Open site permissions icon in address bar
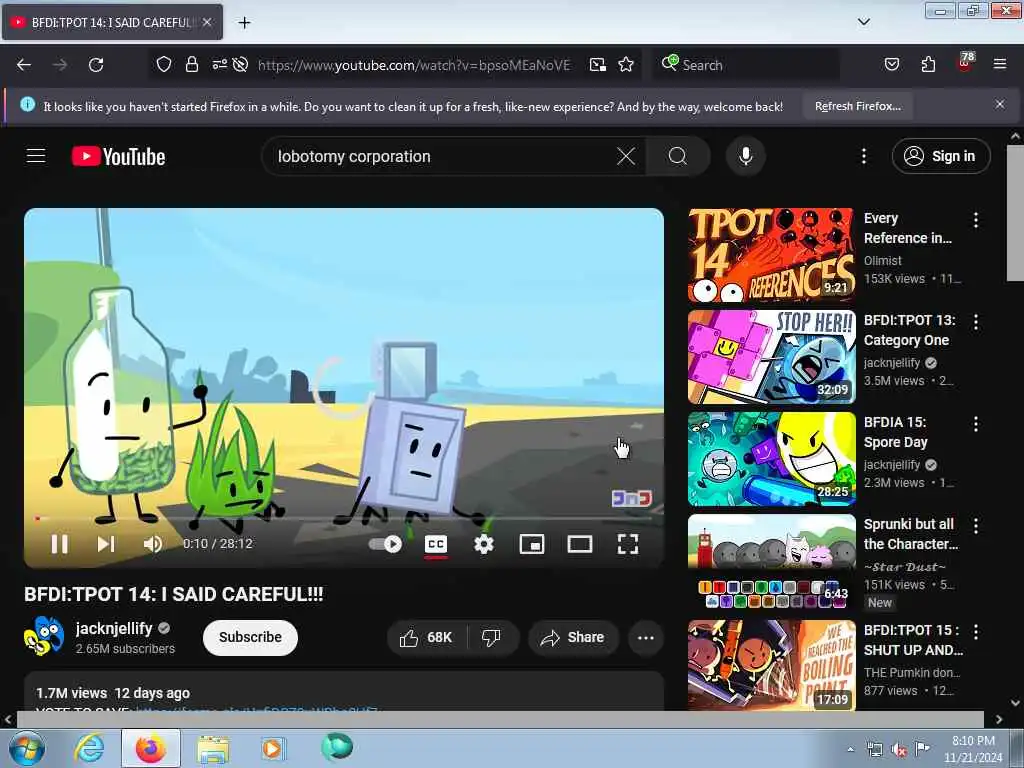 coord(219,65)
